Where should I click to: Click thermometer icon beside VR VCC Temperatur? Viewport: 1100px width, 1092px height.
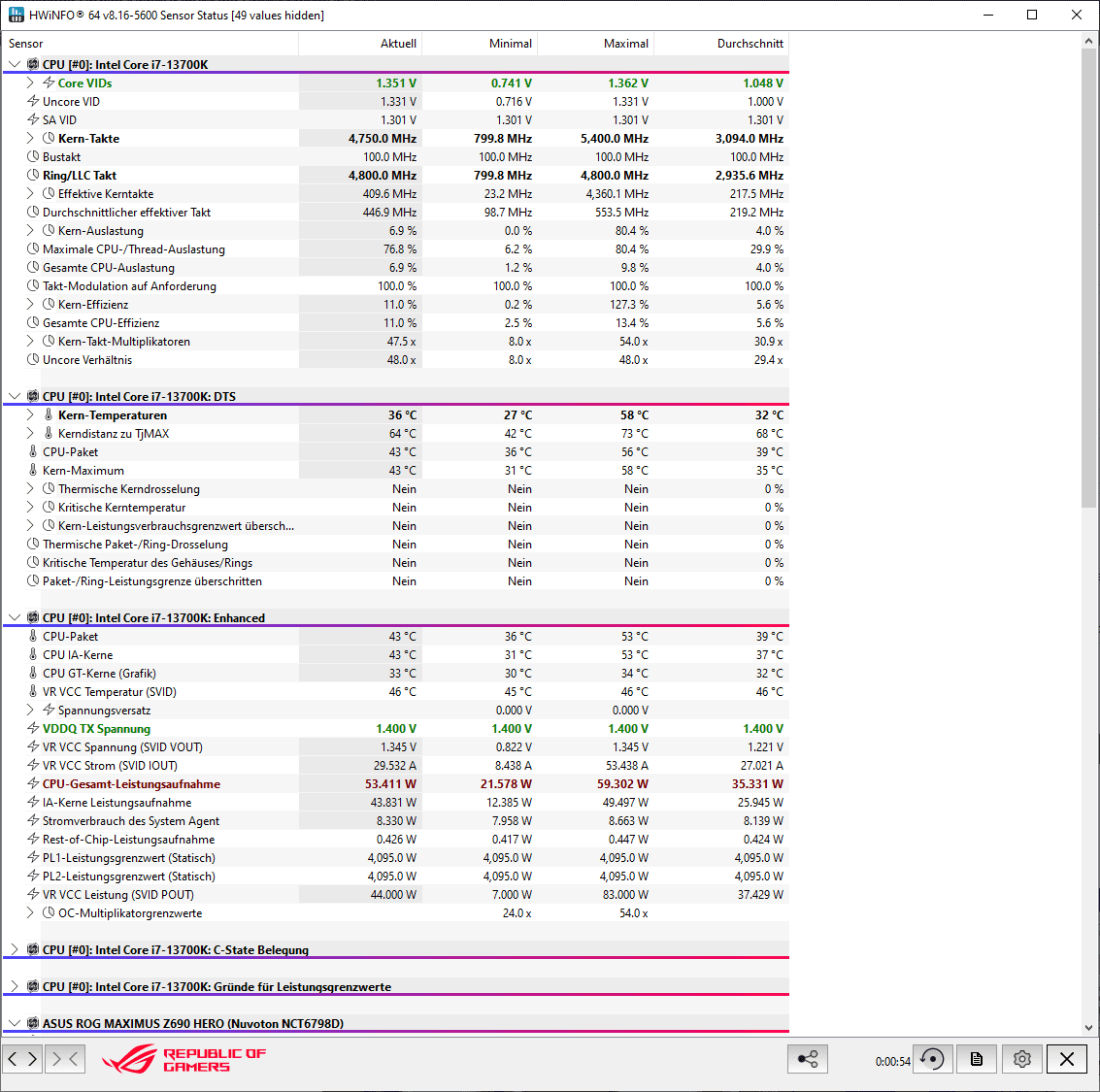[33, 691]
